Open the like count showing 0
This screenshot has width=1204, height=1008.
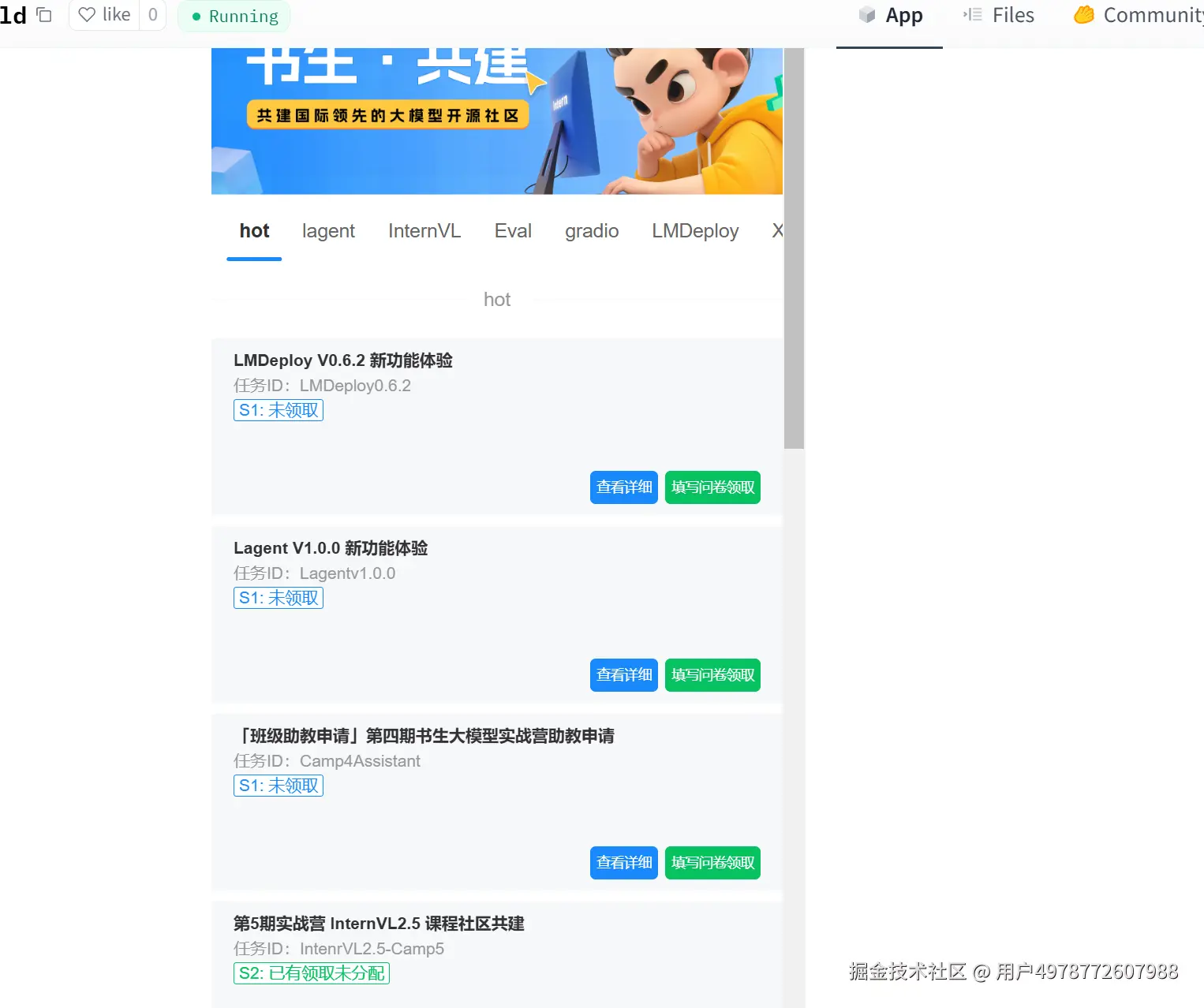pyautogui.click(x=153, y=15)
